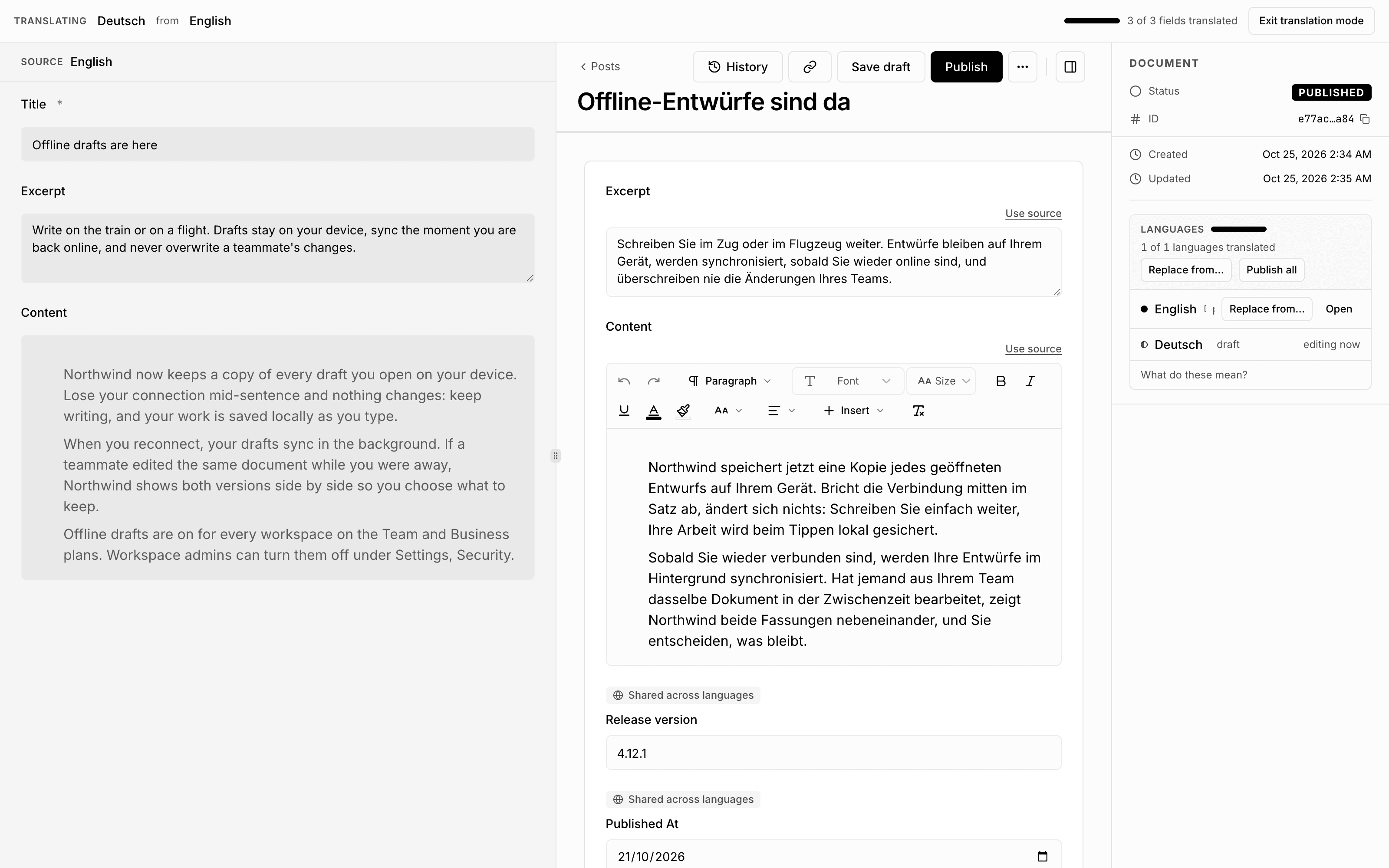Exit translation mode
Viewport: 1389px width, 868px height.
1311,21
